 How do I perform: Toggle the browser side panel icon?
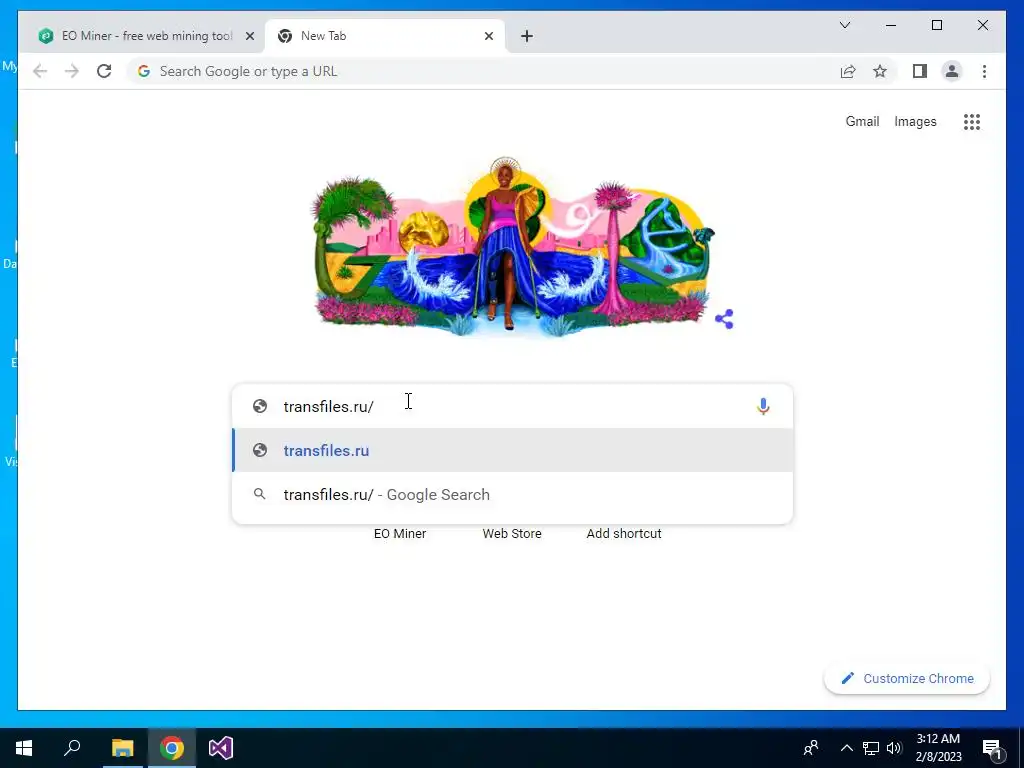920,71
